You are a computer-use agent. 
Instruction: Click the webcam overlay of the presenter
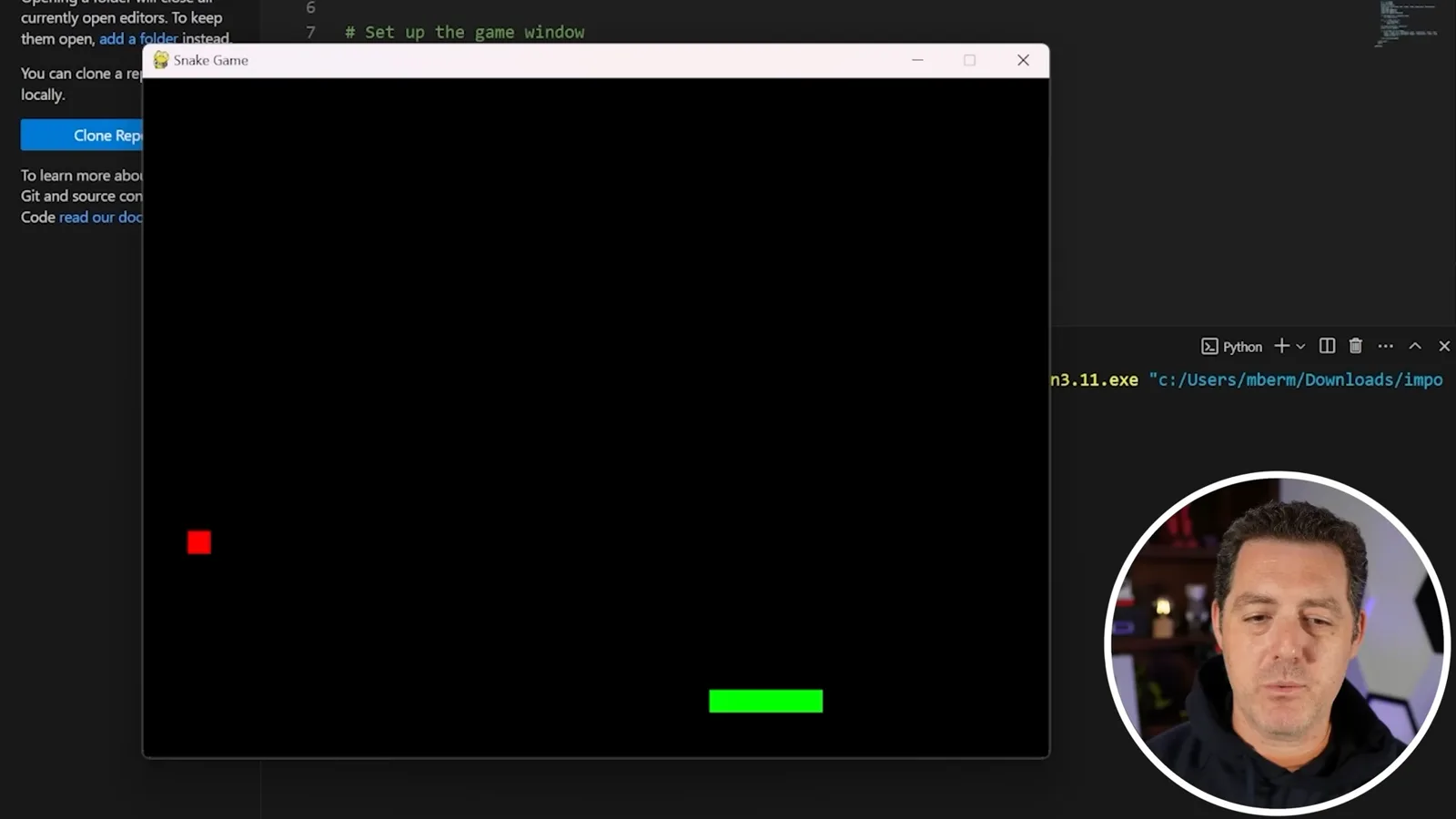click(x=1277, y=642)
